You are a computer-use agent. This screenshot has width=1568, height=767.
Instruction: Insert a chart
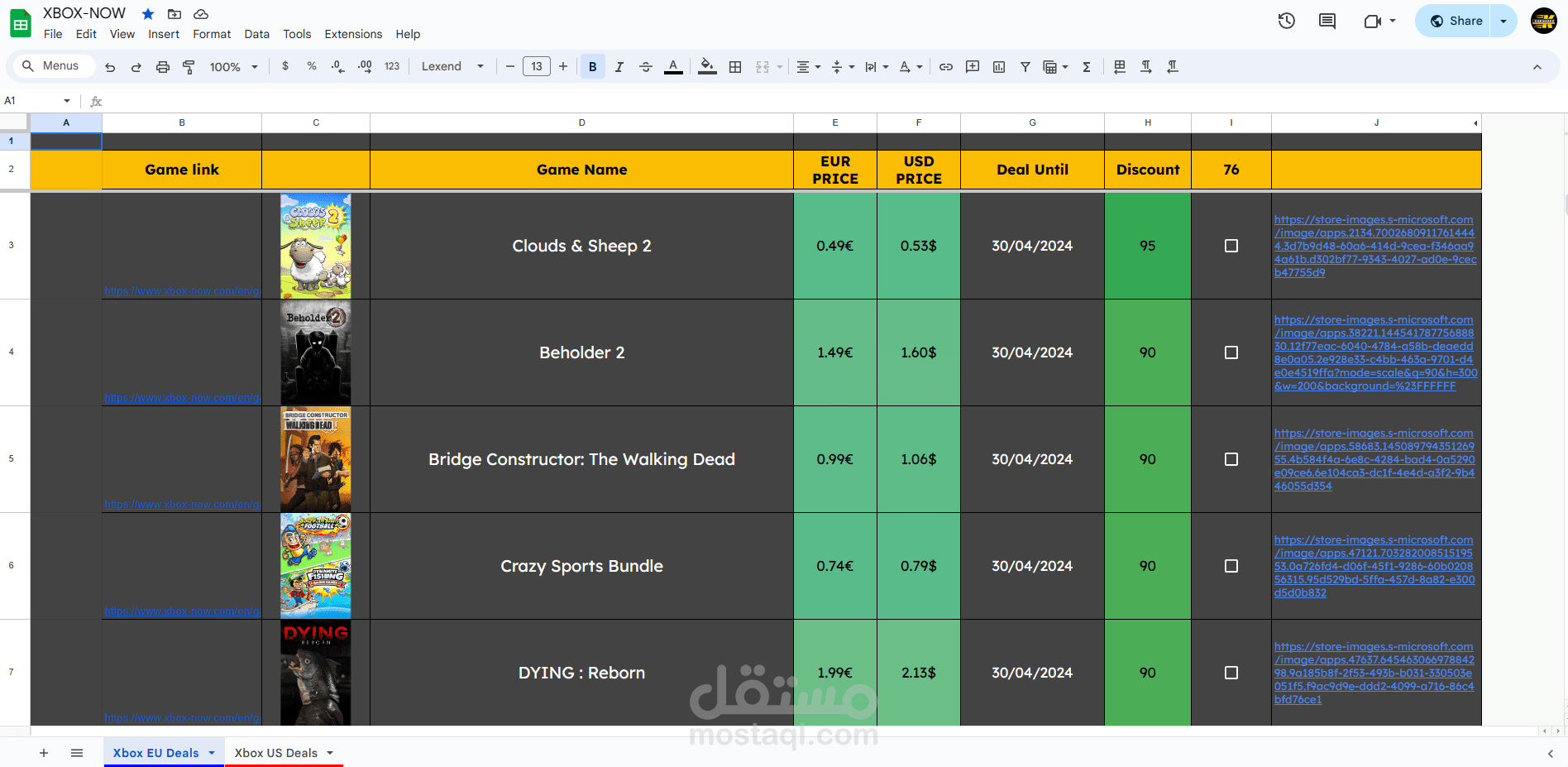(999, 67)
